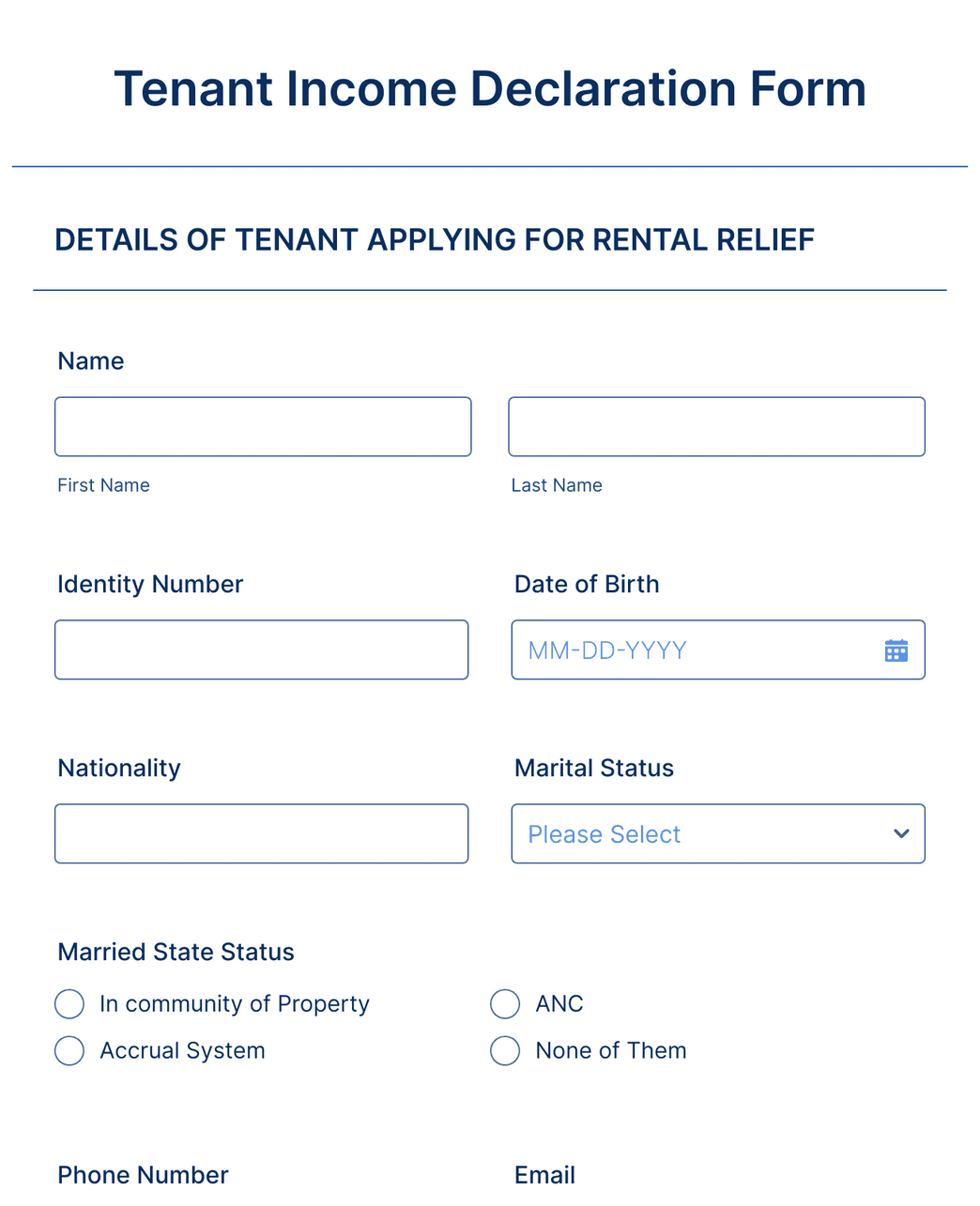Click the Nationality text box
The image size is (980, 1206).
tap(261, 833)
